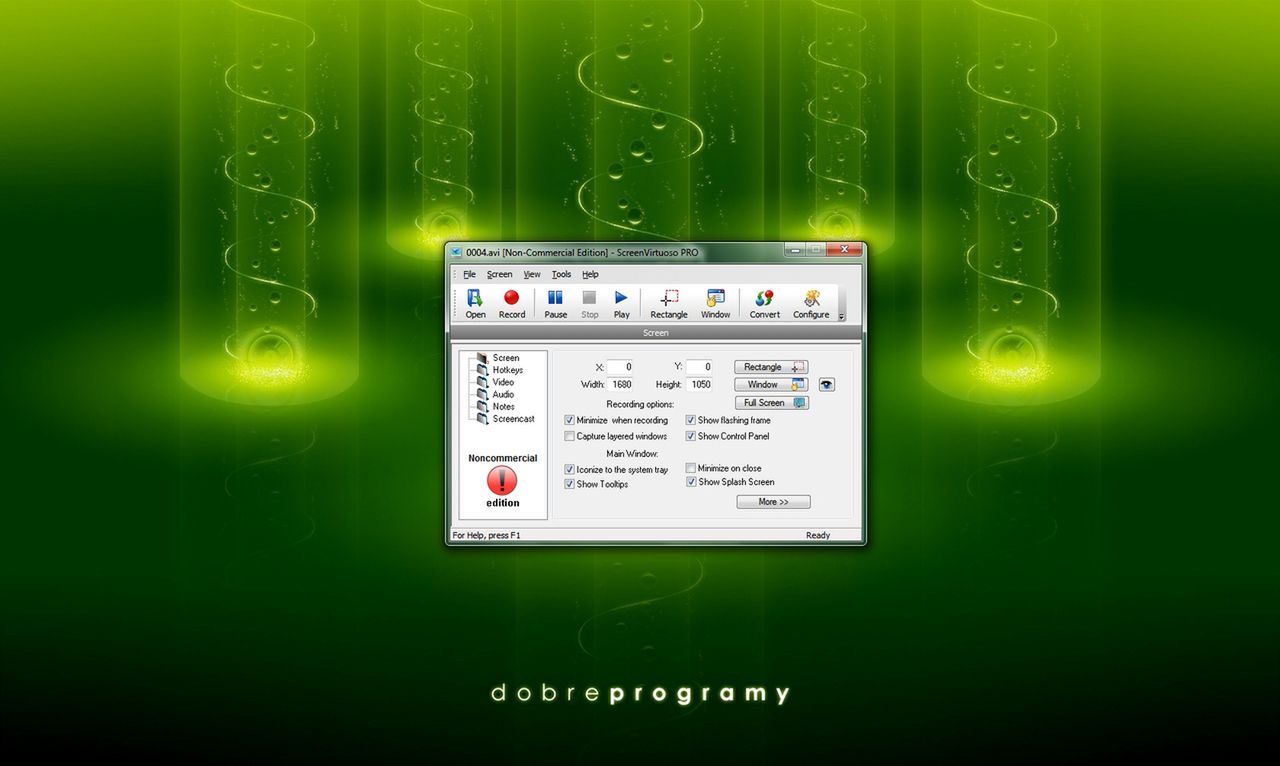Screen dimensions: 1280x766
Task: Start capturing with the red Record icon
Action: (512, 303)
